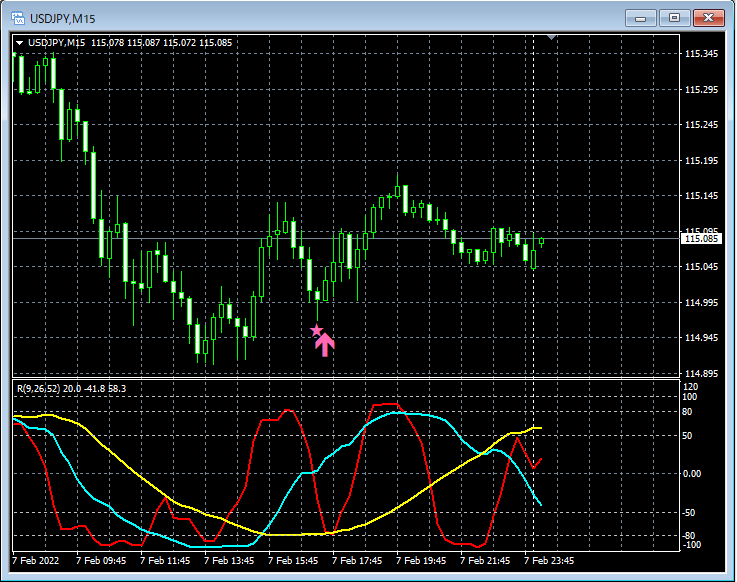This screenshot has width=737, height=582.
Task: Click the 114.895 price scale value
Action: click(702, 374)
